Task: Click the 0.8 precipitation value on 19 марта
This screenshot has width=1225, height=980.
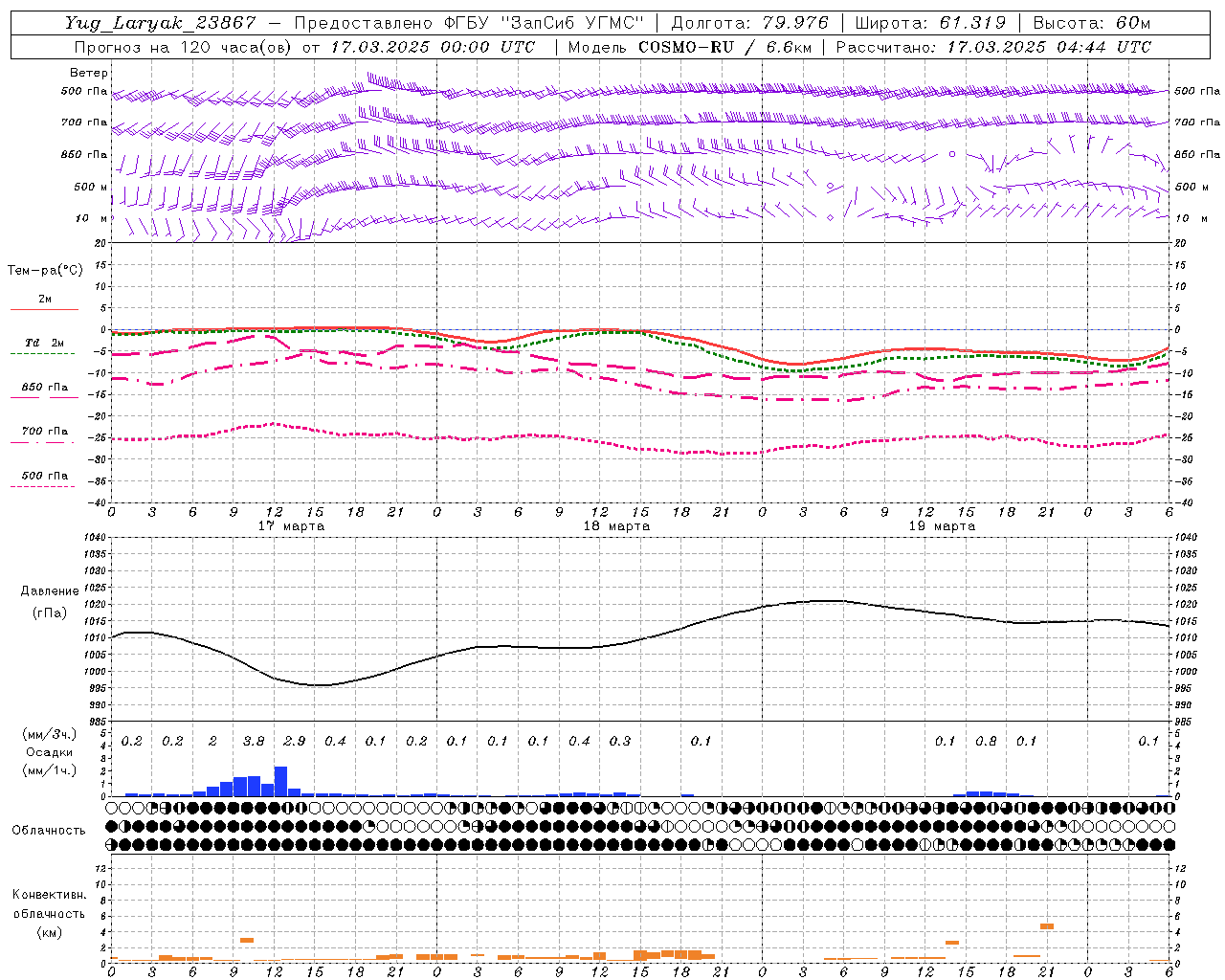Action: pyautogui.click(x=986, y=742)
